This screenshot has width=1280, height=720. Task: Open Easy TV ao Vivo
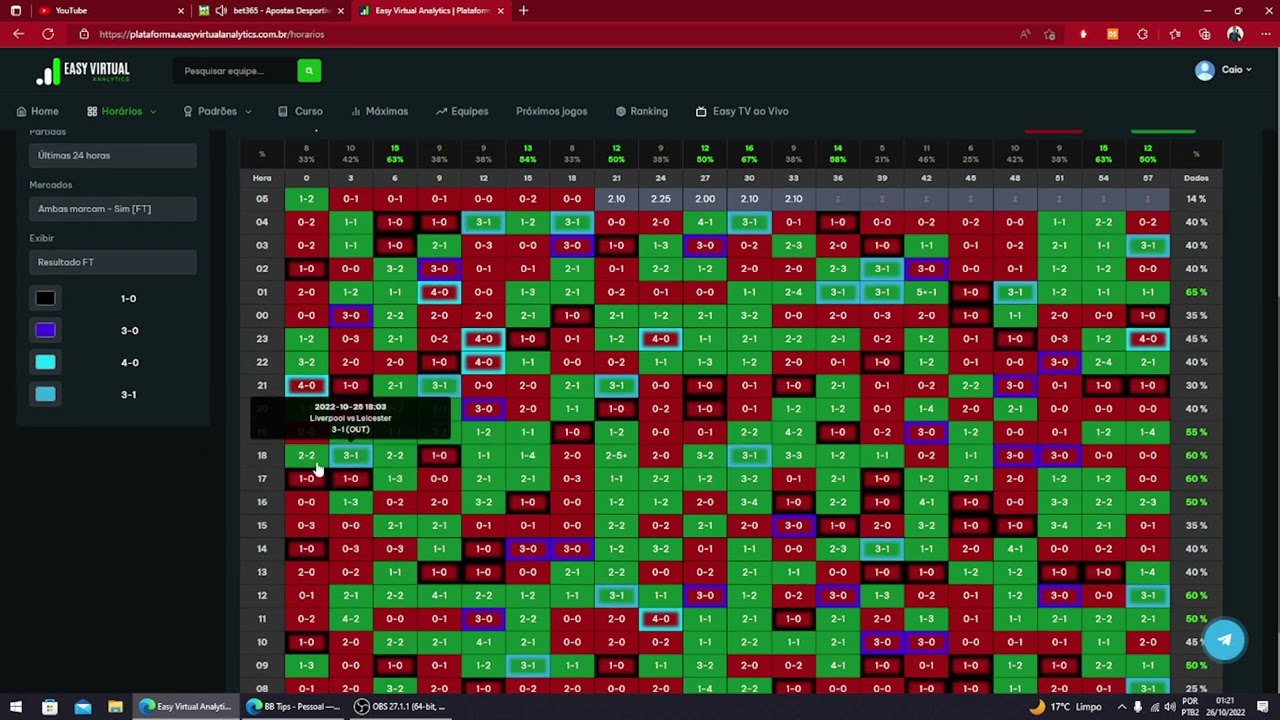click(742, 111)
